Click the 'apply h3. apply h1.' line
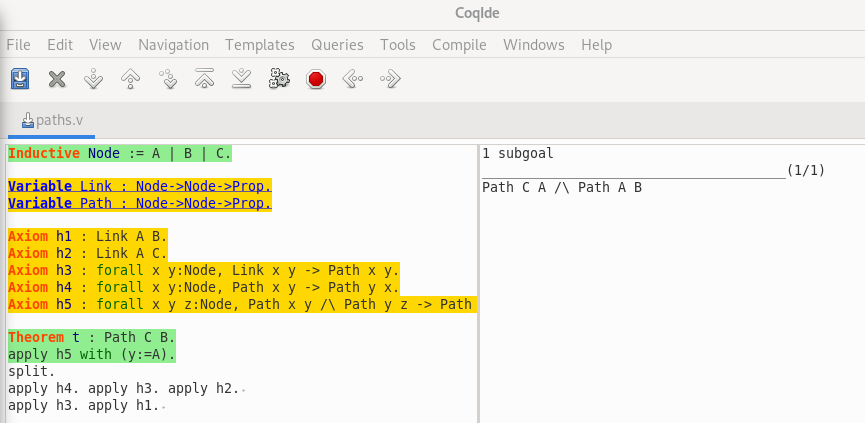This screenshot has width=865, height=423. [x=84, y=405]
